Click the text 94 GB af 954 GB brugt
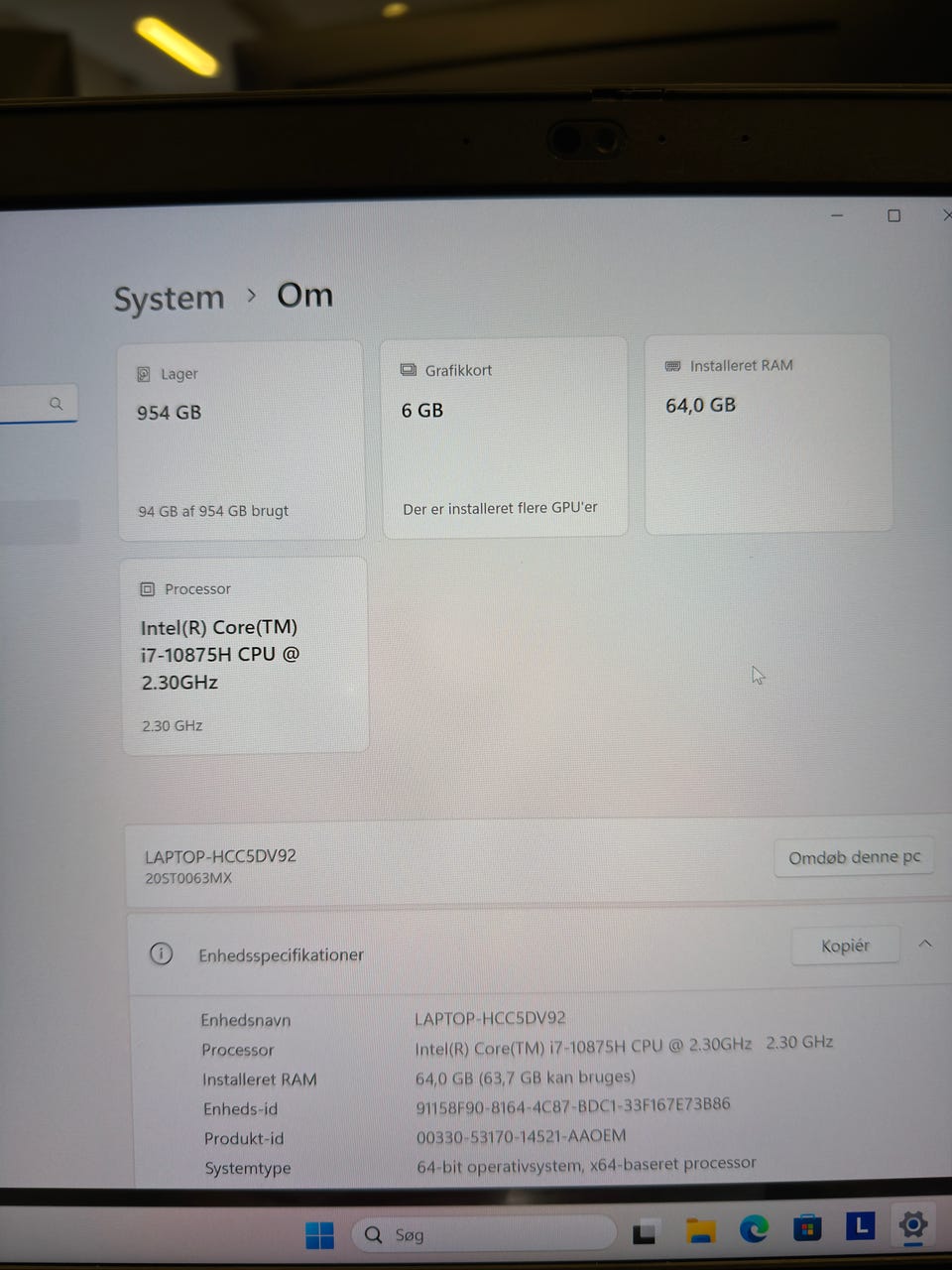 pyautogui.click(x=213, y=511)
